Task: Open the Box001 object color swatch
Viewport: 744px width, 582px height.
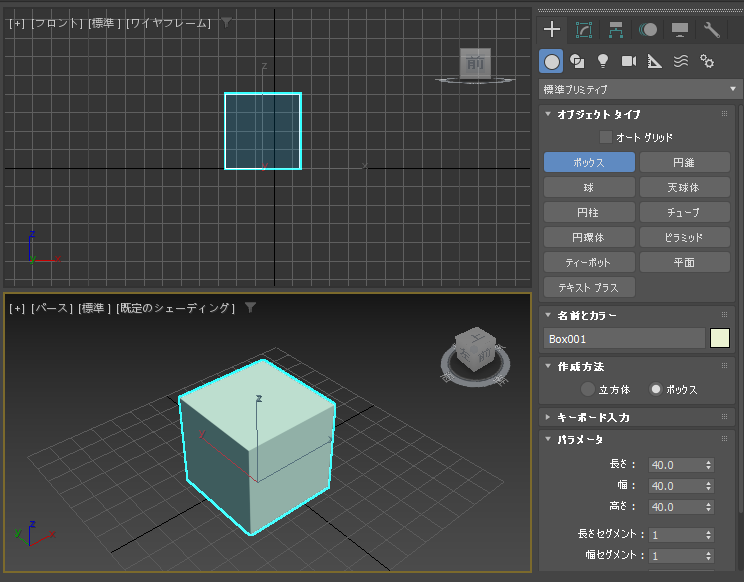Action: [720, 339]
